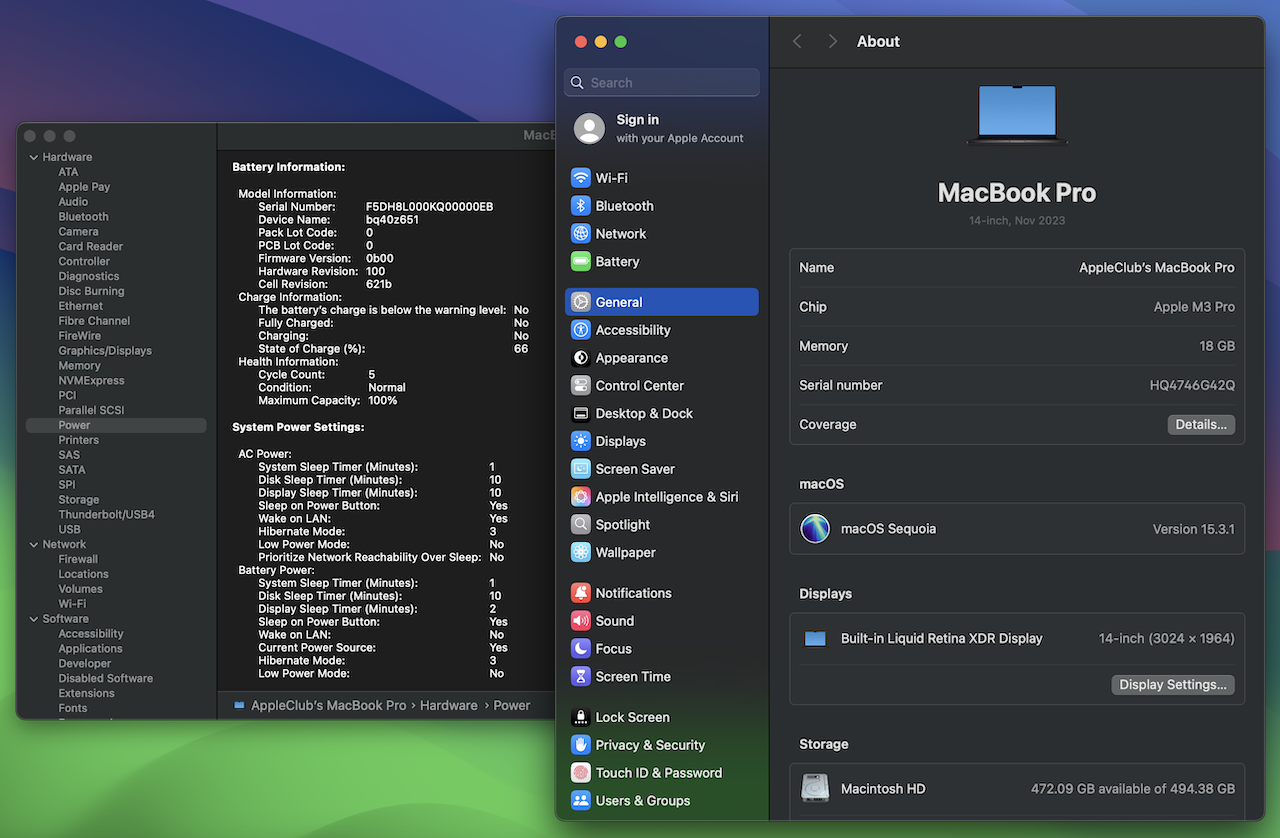Open Apple Intelligence & Siri icon
1280x838 pixels.
click(581, 497)
